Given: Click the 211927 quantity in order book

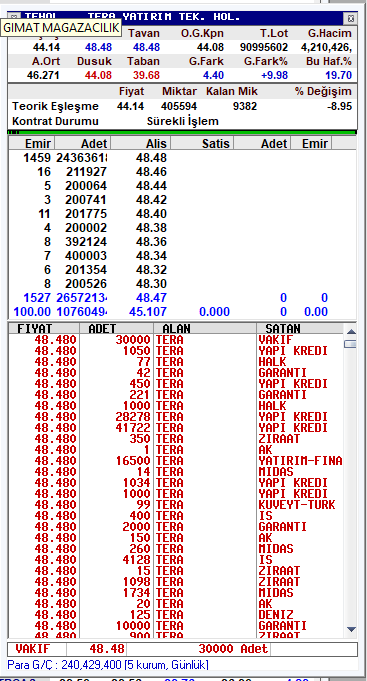Looking at the screenshot, I should pos(86,172).
